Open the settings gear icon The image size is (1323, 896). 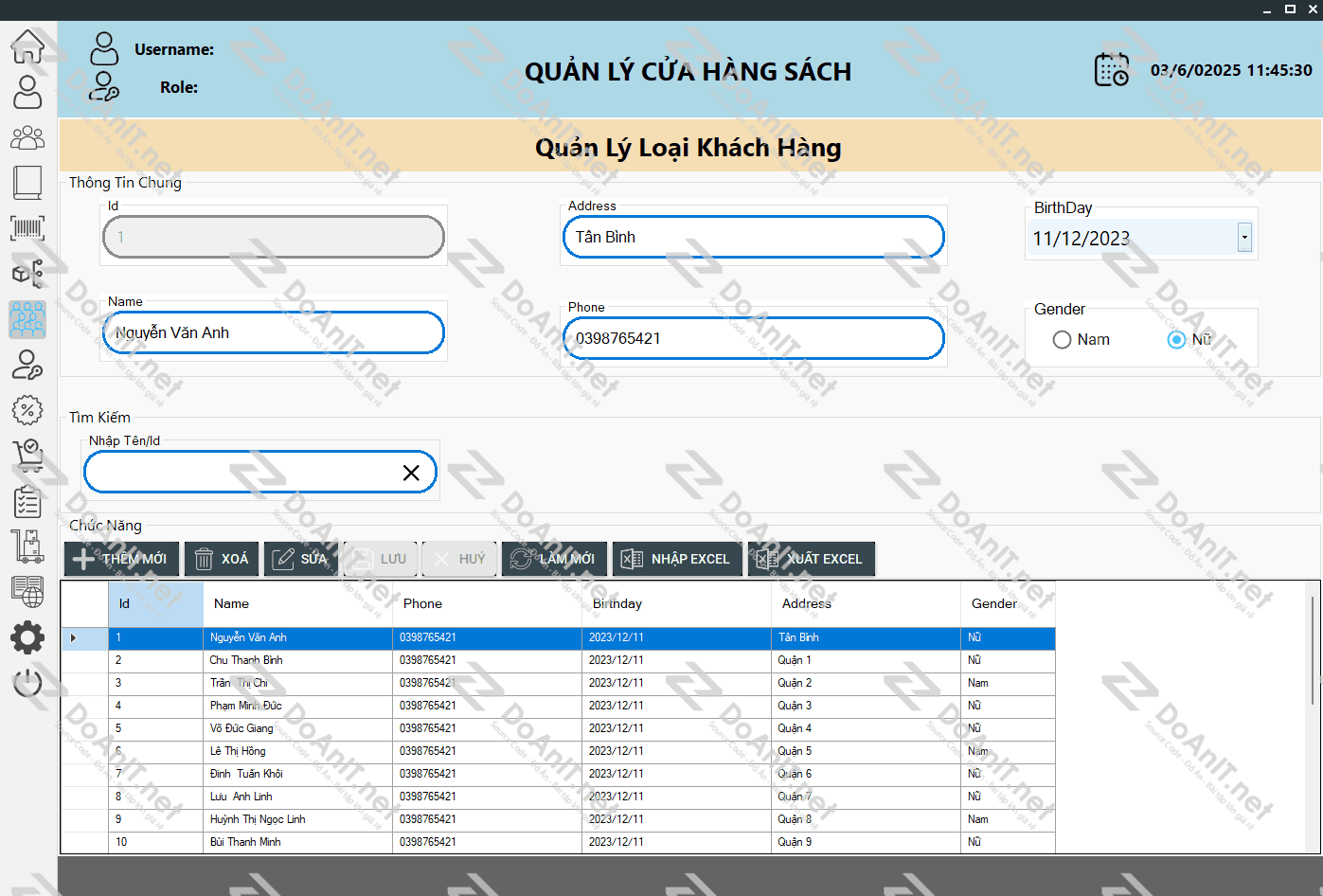pos(27,637)
